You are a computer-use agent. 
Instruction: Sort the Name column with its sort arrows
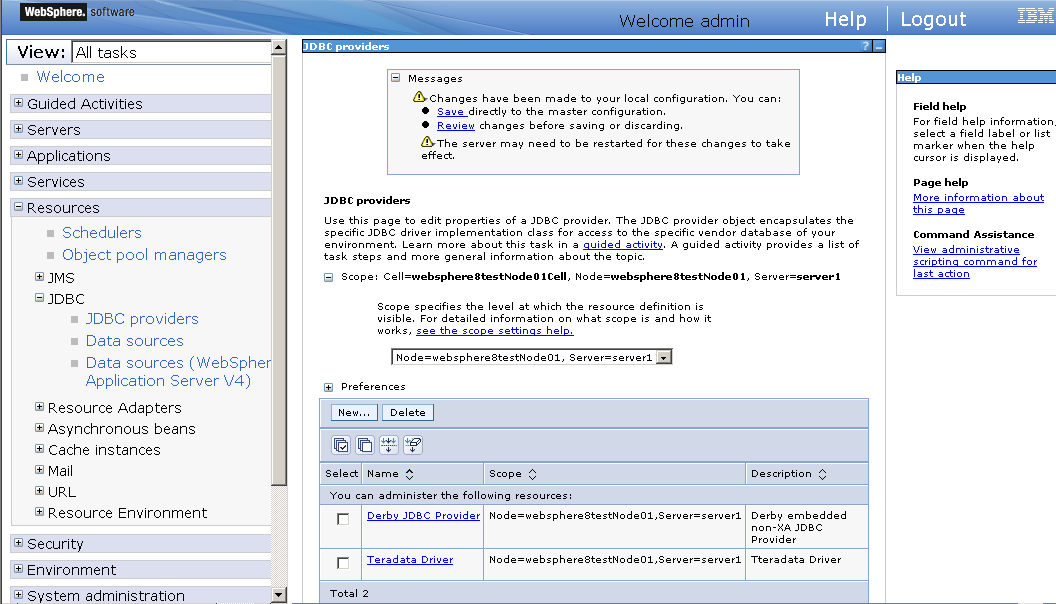pyautogui.click(x=408, y=473)
